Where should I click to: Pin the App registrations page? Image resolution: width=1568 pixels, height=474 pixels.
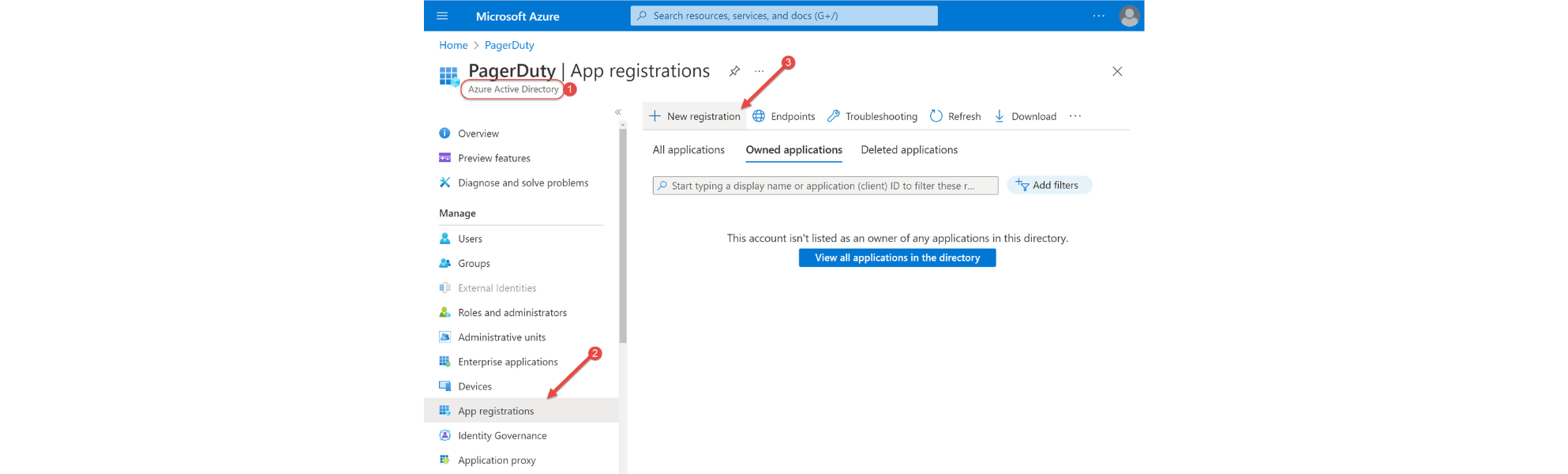point(734,71)
